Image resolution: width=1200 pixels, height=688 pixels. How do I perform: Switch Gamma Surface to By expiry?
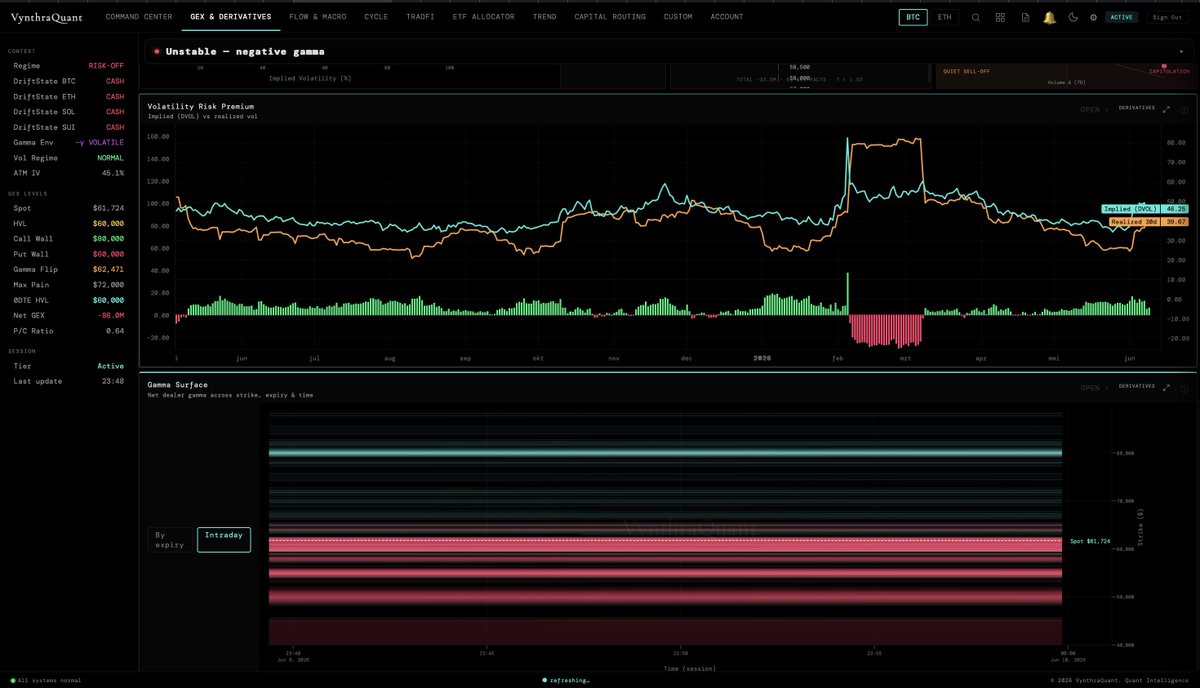[x=170, y=540]
